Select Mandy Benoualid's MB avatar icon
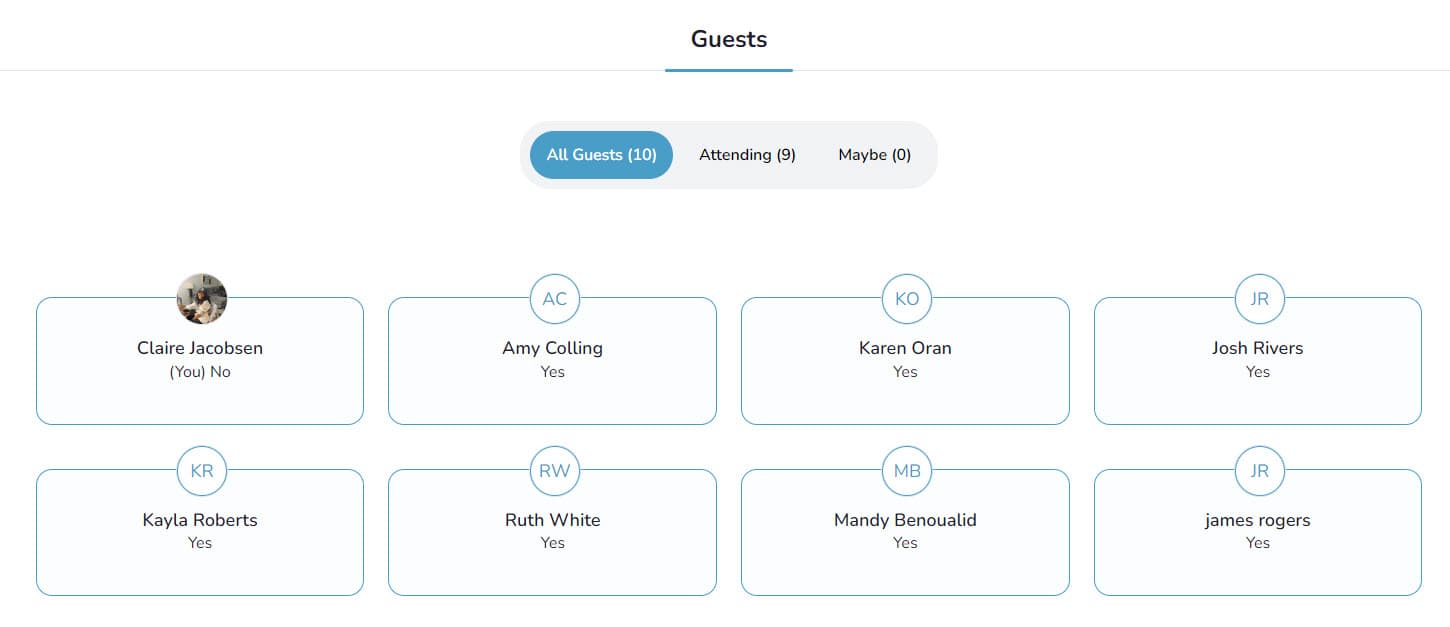Viewport: 1450px width, 627px height. pos(906,470)
